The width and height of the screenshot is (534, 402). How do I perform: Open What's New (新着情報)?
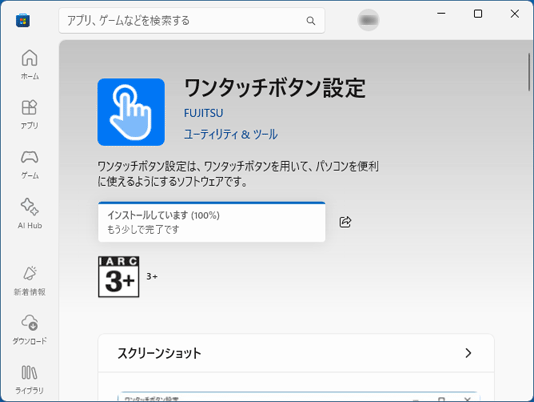coord(30,281)
